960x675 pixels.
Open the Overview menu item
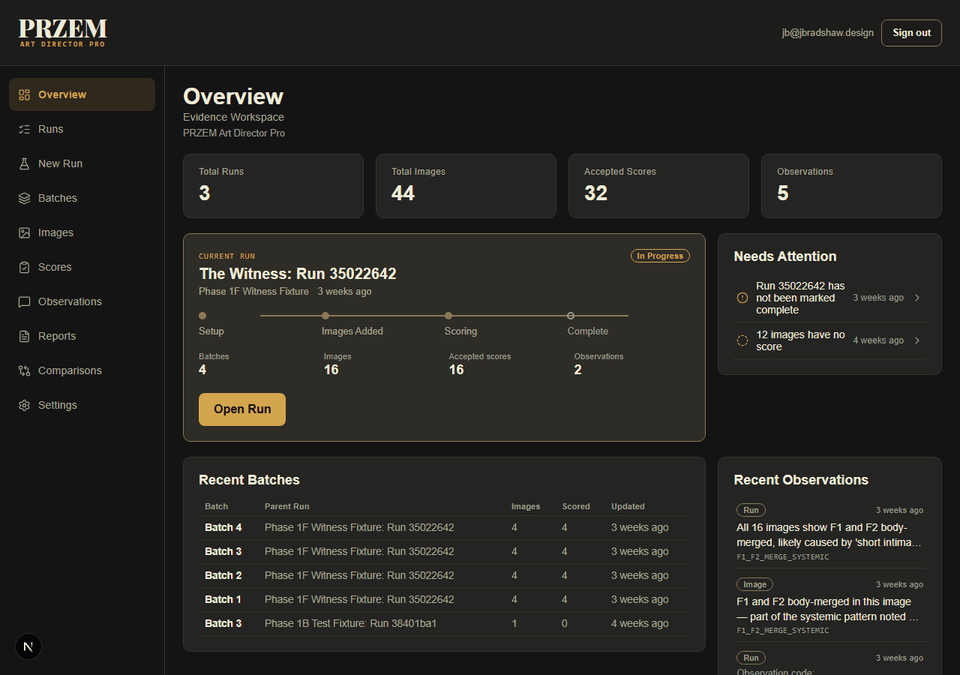[x=82, y=94]
